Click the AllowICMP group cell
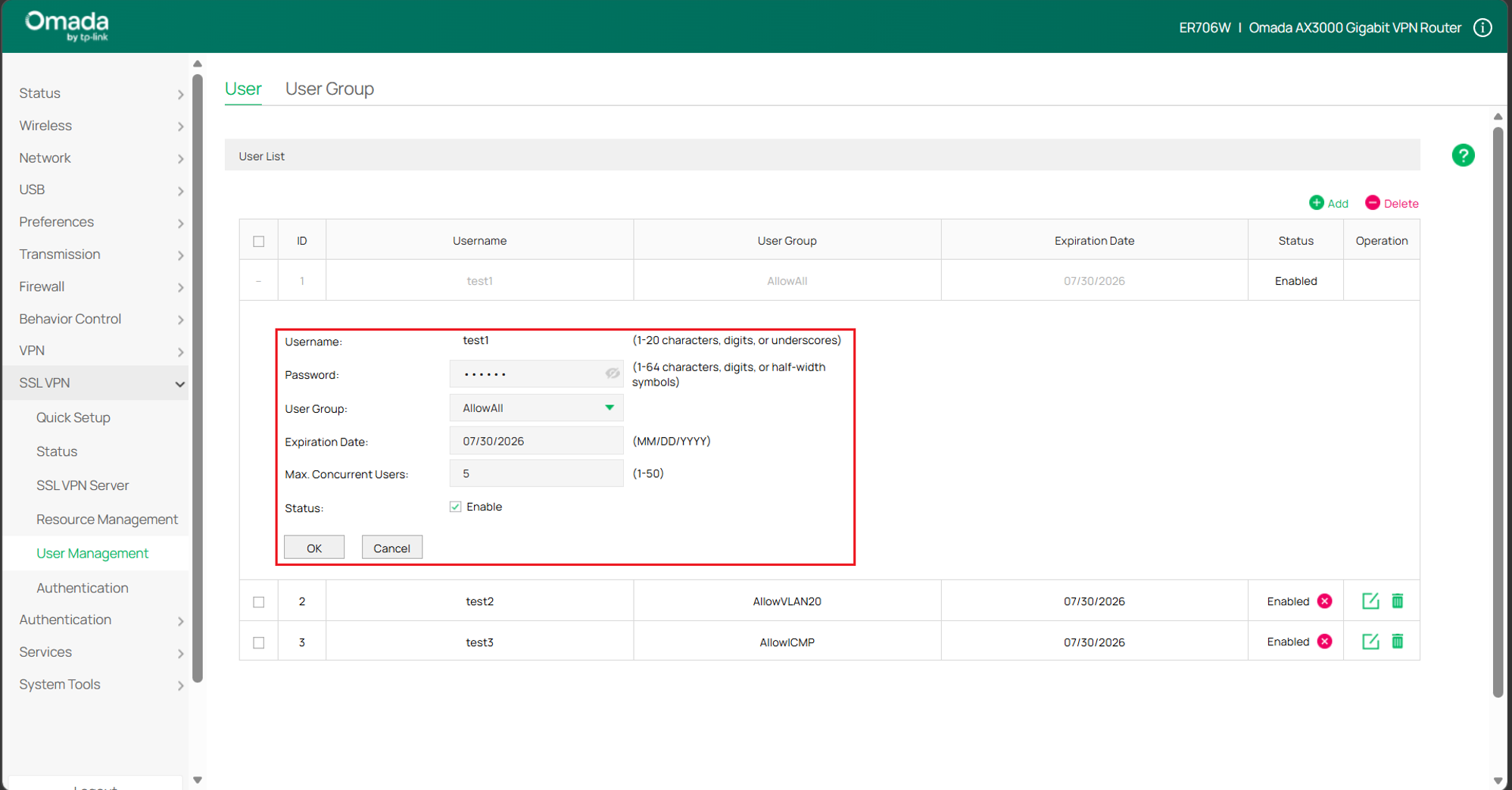The image size is (1512, 790). coord(787,642)
